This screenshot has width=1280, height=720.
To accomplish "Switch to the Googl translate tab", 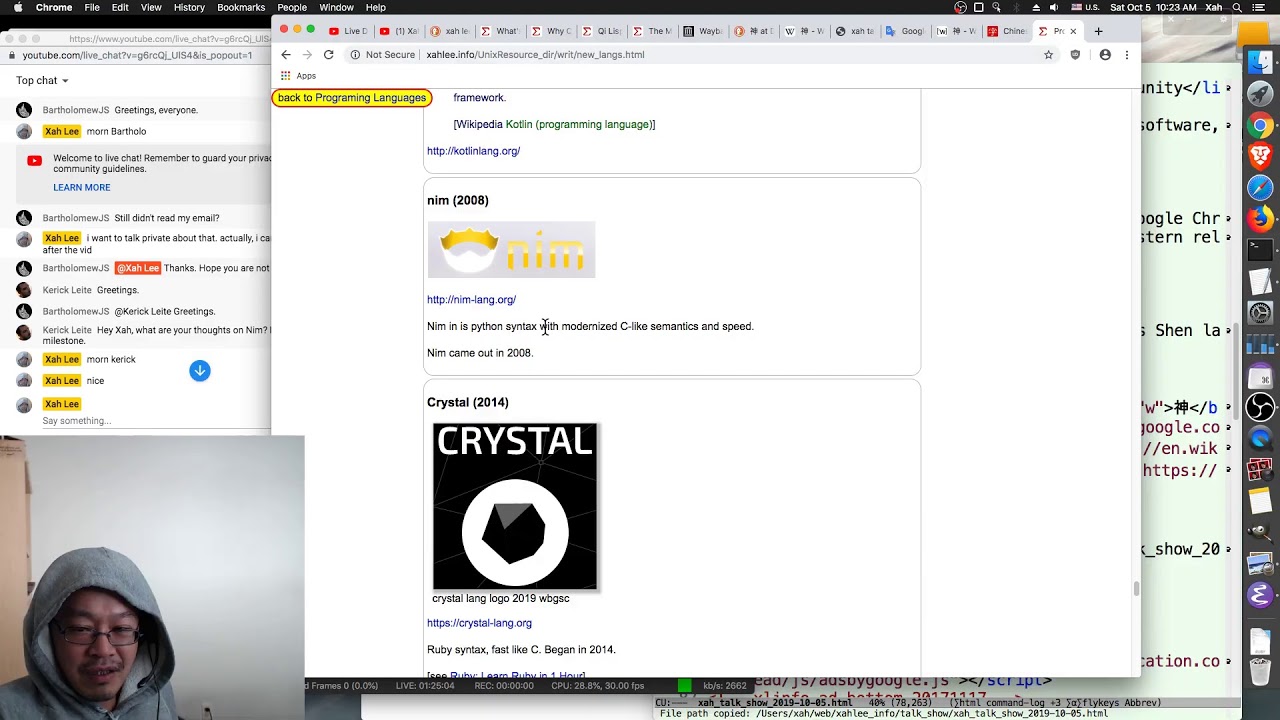I will pos(906,31).
